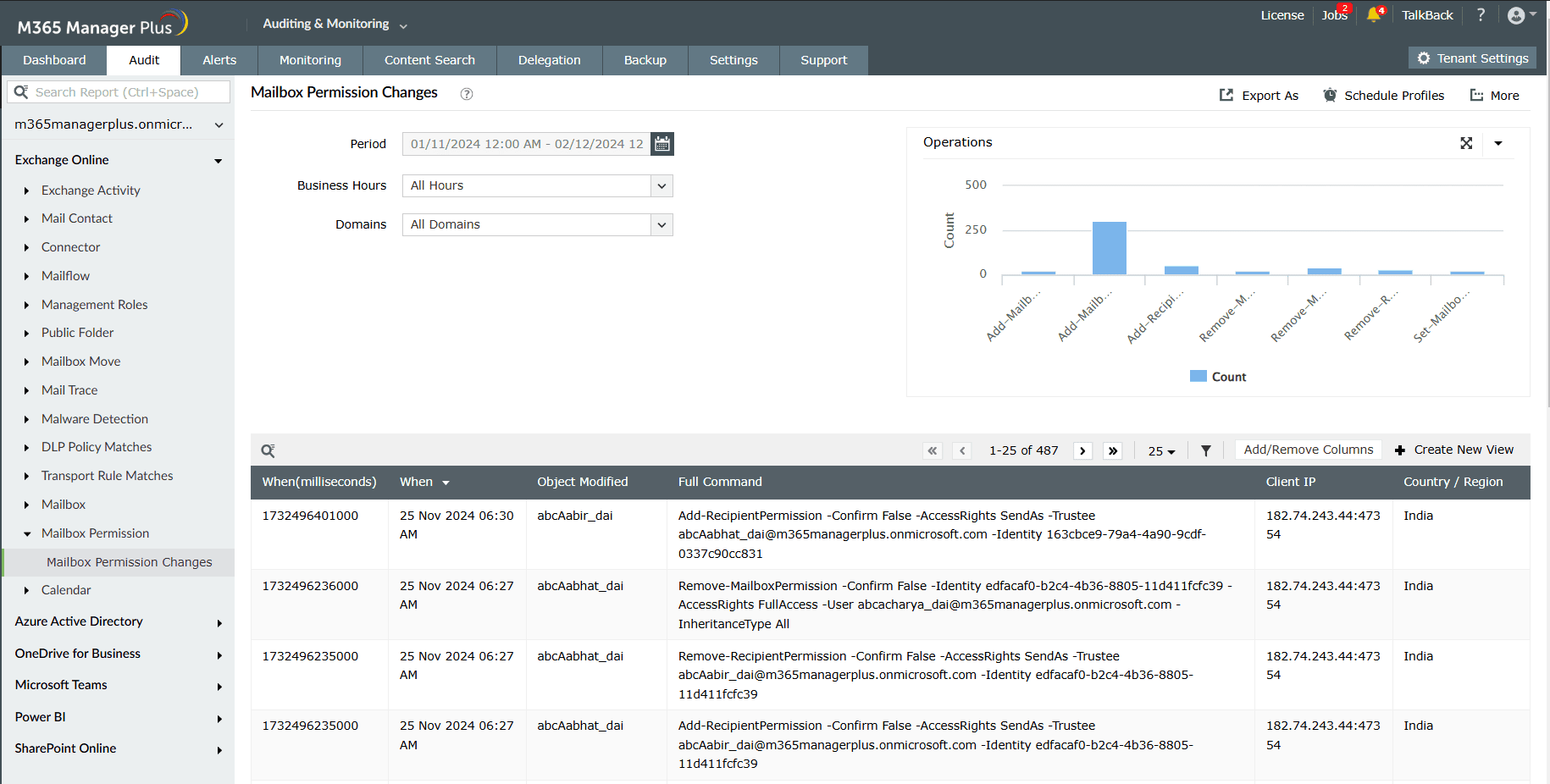The height and width of the screenshot is (784, 1550).
Task: Click the search icon in Search Report box
Action: (x=22, y=91)
